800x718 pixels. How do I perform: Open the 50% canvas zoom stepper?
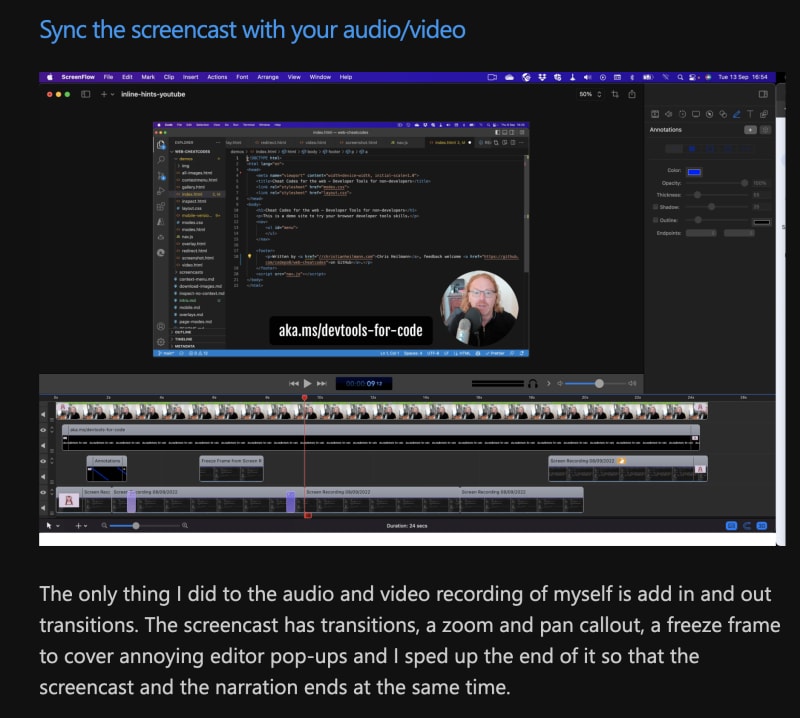pyautogui.click(x=599, y=94)
